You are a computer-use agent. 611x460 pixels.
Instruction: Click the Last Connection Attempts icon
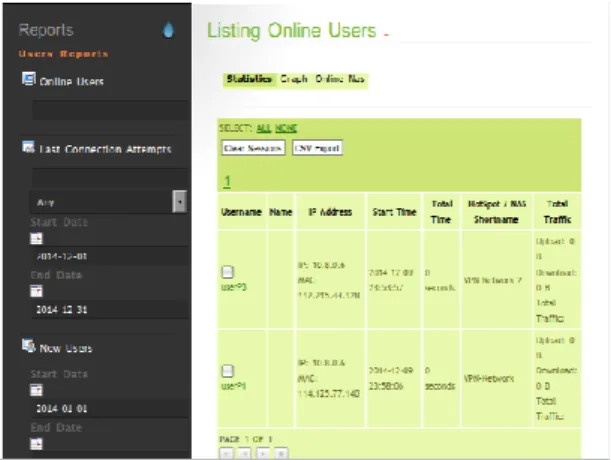28,147
